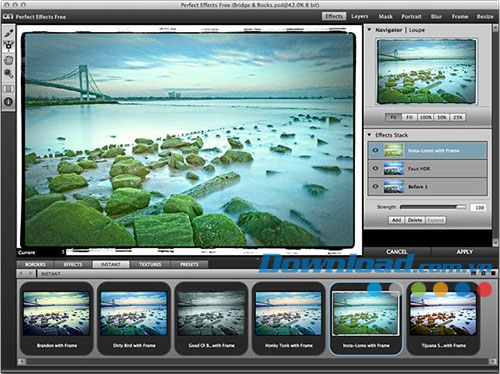Open the Mask module tab
This screenshot has height=374, width=500.
click(385, 16)
